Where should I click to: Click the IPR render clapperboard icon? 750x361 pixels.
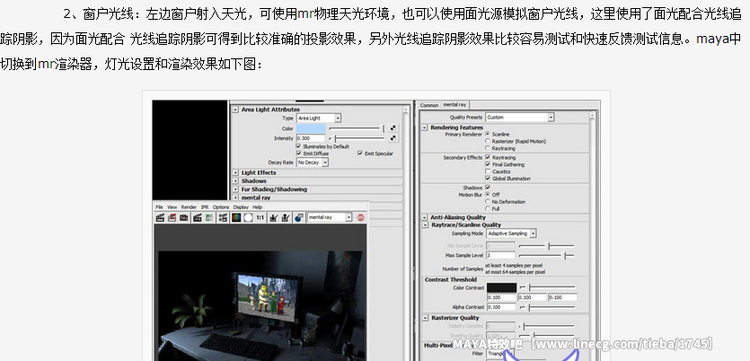[197, 218]
